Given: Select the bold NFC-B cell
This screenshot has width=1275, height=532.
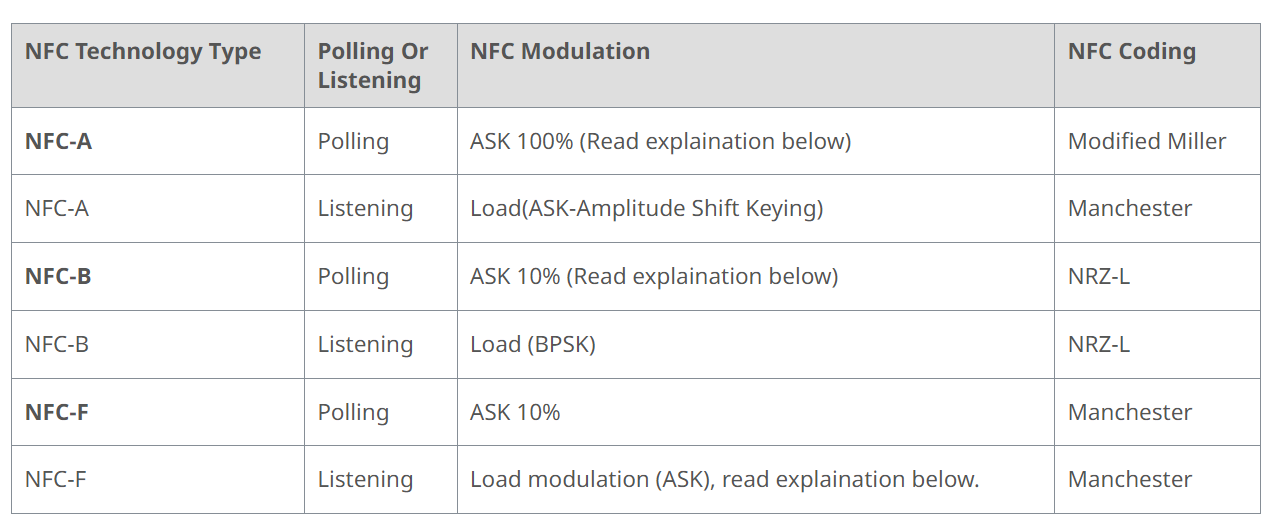Looking at the screenshot, I should 58,277.
